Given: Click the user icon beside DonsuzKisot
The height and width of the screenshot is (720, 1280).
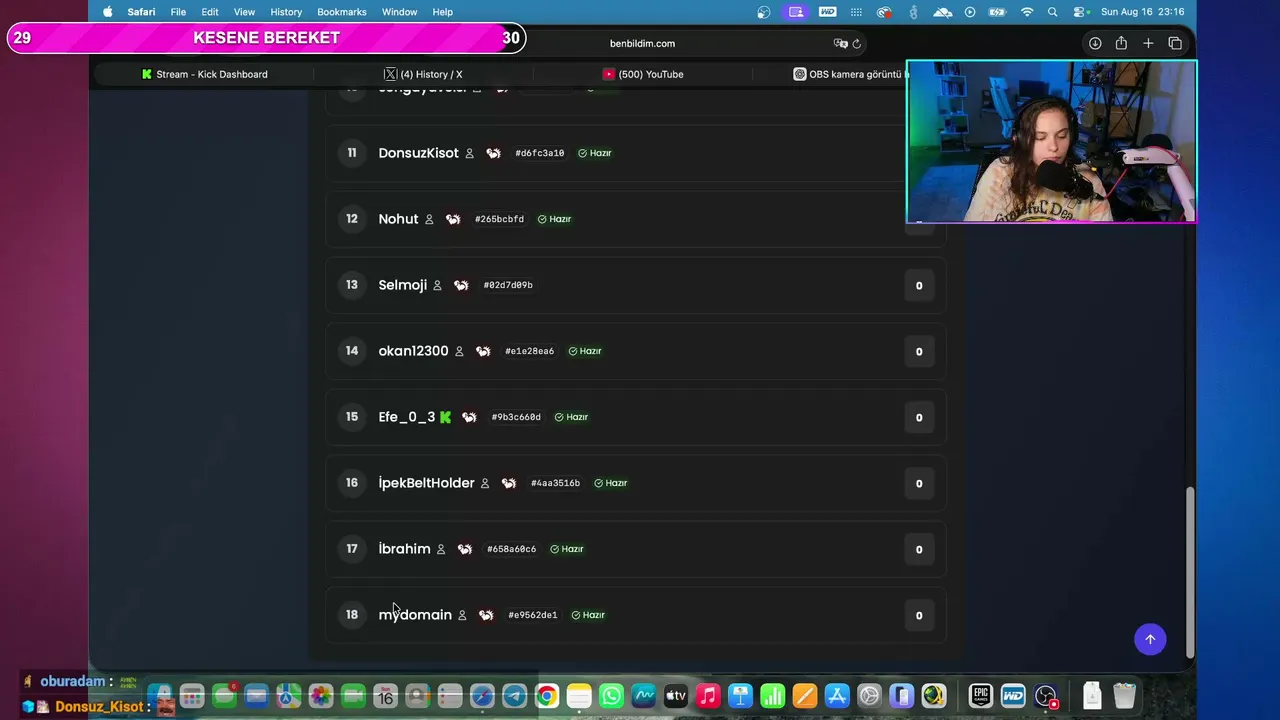Looking at the screenshot, I should pos(469,153).
